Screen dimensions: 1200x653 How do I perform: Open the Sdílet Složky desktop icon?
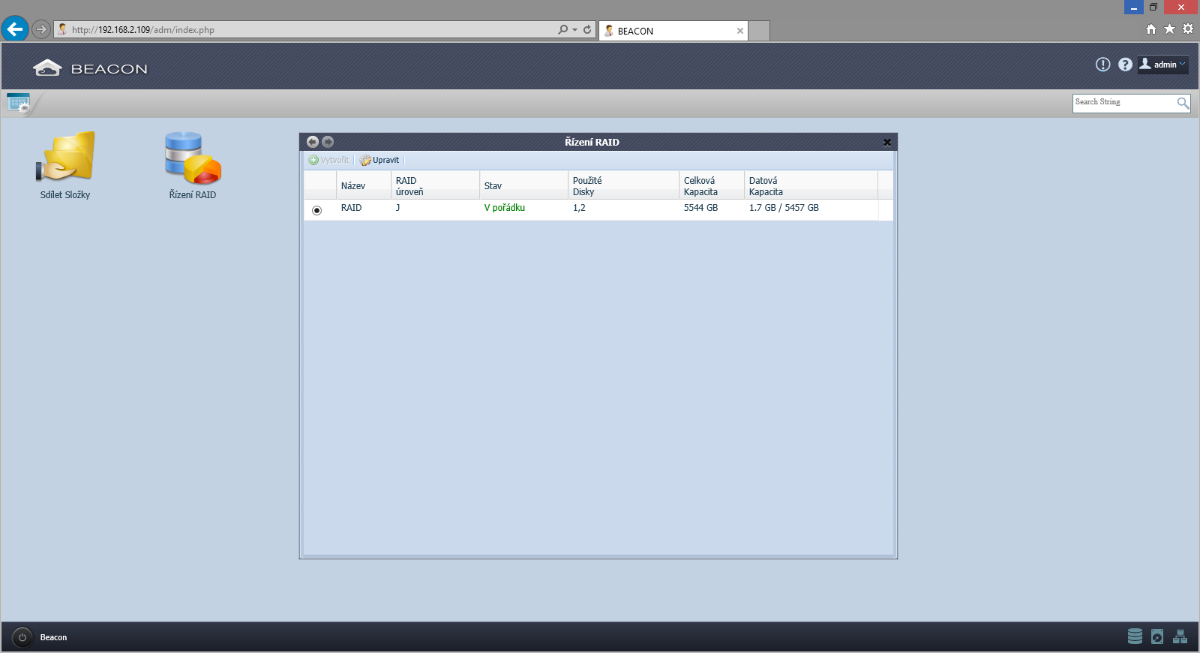pyautogui.click(x=65, y=160)
